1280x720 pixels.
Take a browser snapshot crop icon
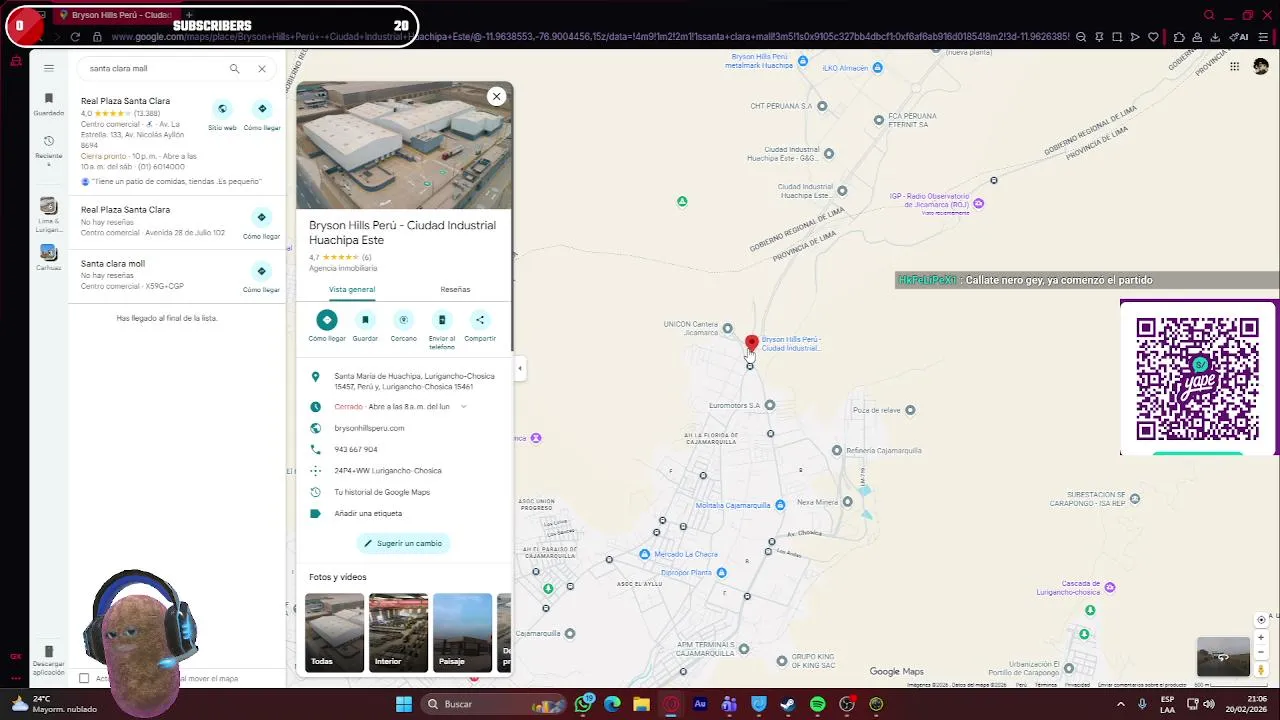click(x=1117, y=37)
